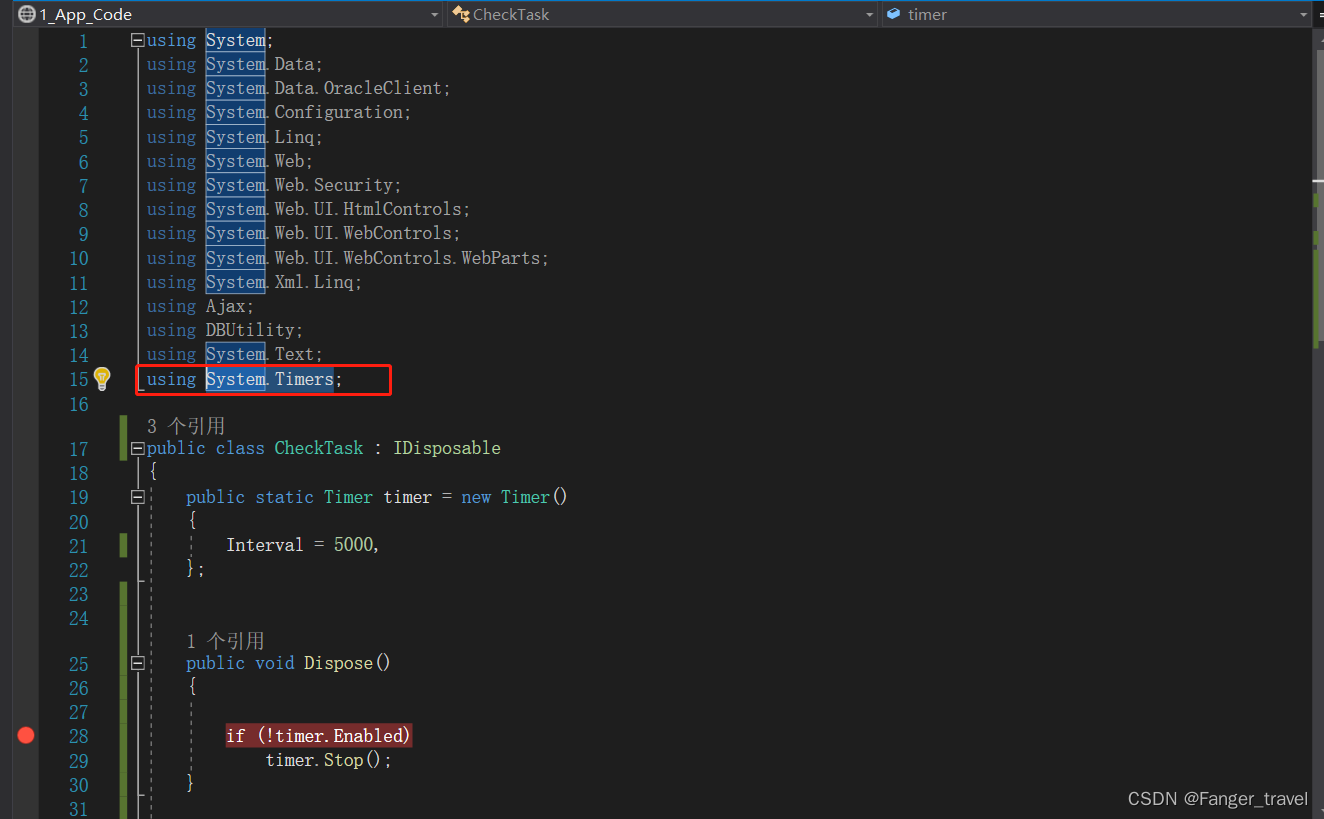
Task: Open the 1_App_Code breadcrumb dropdown
Action: point(433,14)
